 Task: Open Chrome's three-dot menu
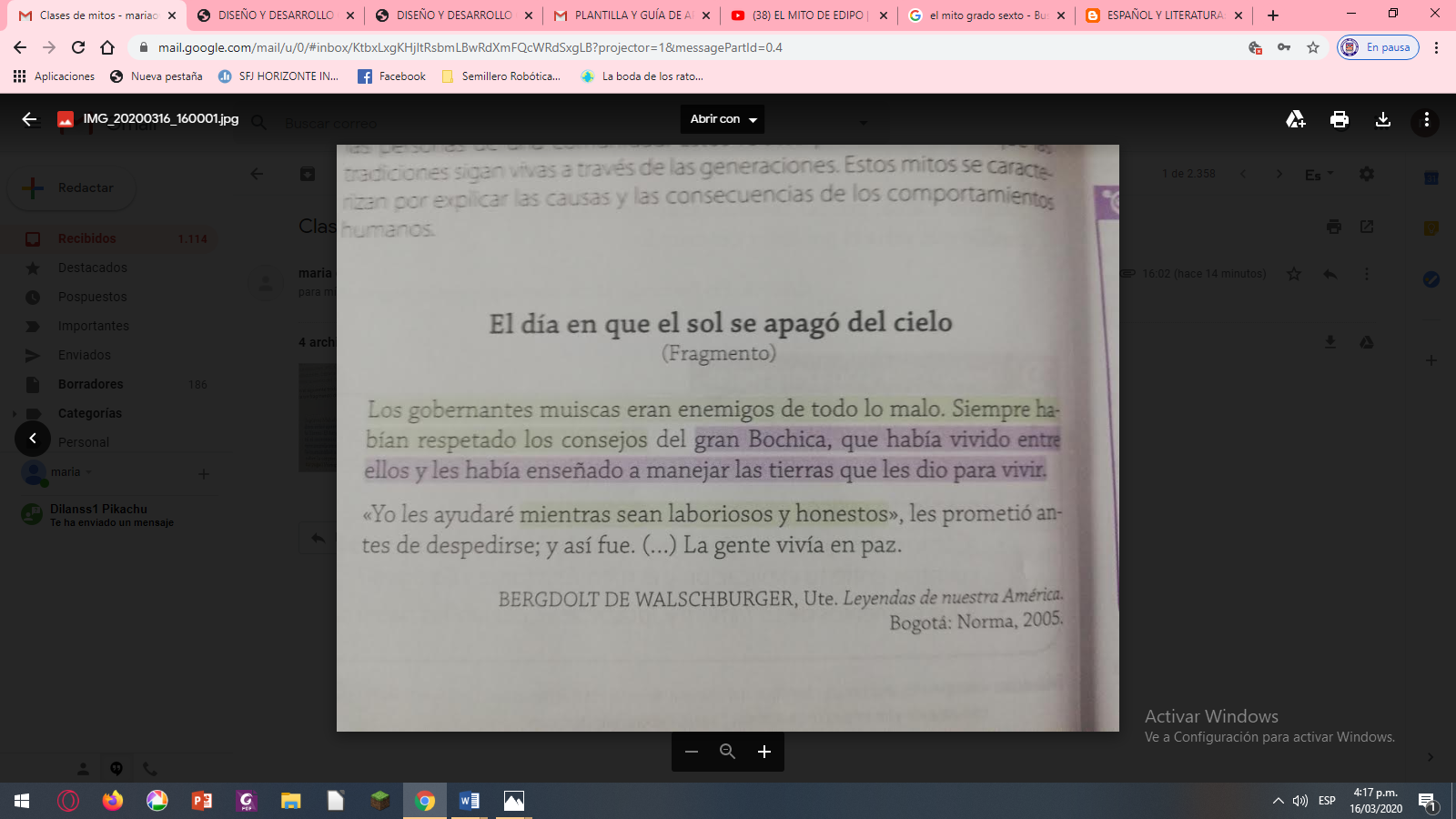pos(1437,47)
